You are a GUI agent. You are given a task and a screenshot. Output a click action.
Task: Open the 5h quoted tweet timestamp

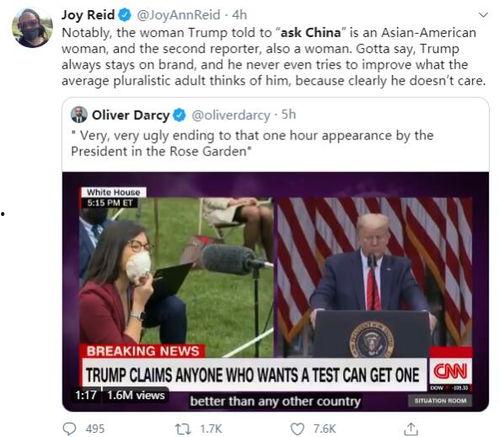tap(288, 115)
